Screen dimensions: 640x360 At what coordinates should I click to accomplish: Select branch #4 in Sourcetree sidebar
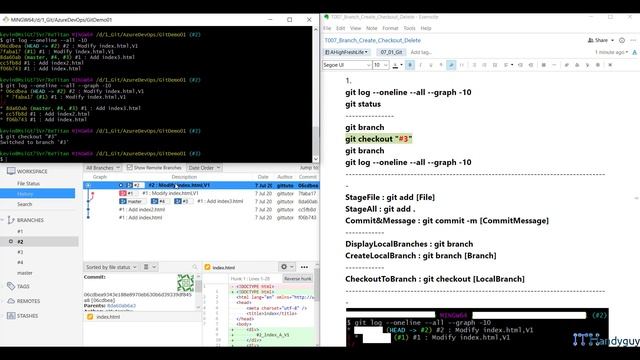20,262
